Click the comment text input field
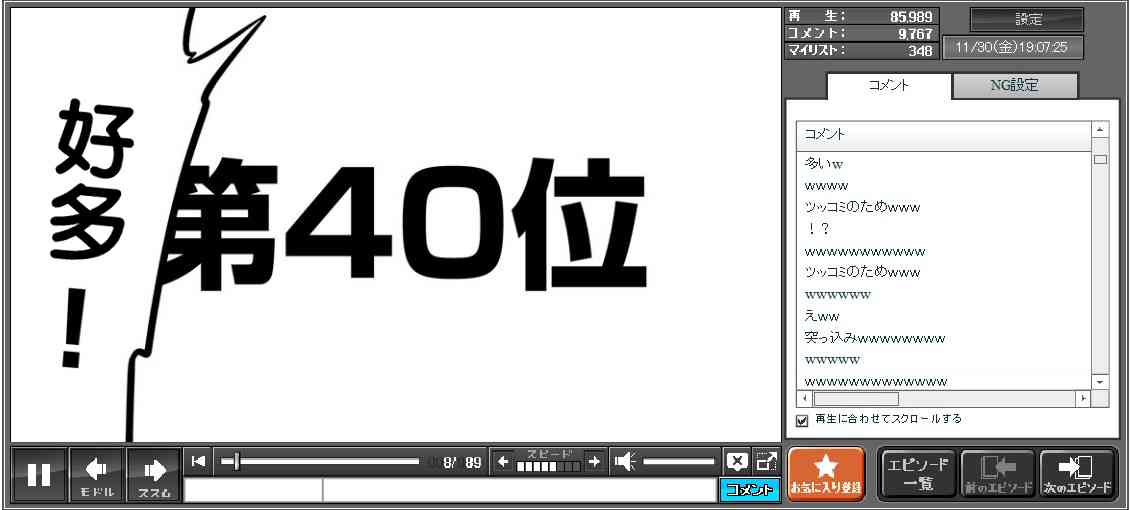The image size is (1131, 510). click(x=517, y=490)
